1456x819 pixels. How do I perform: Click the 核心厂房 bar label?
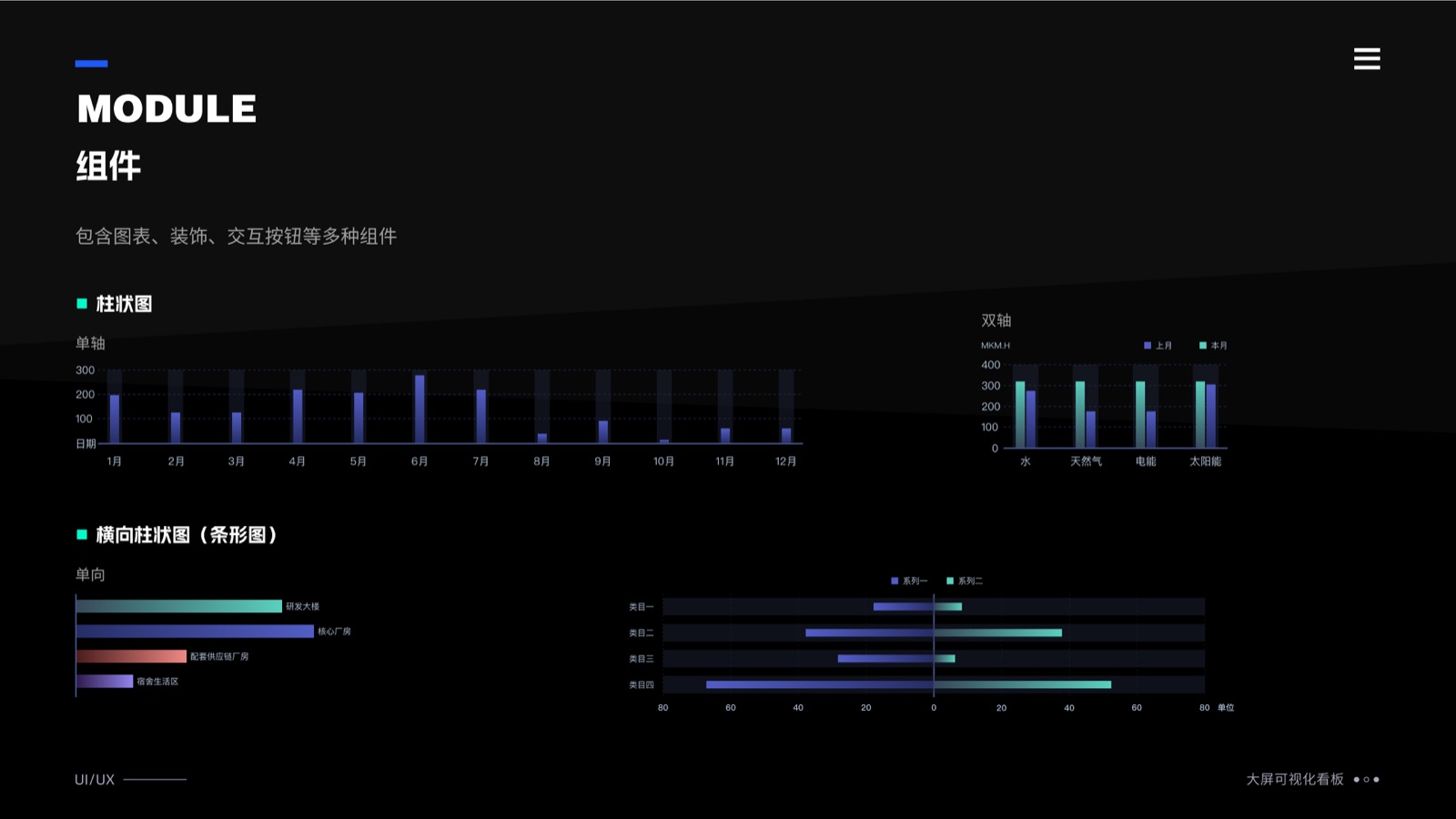(334, 631)
